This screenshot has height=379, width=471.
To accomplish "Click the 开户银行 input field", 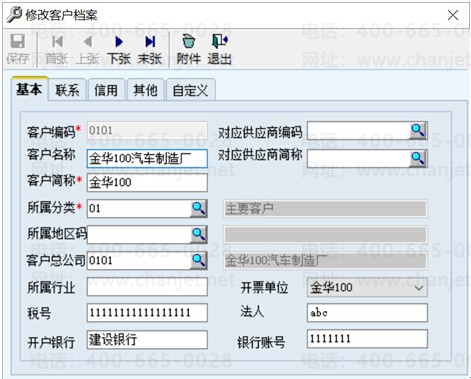I will tap(147, 340).
